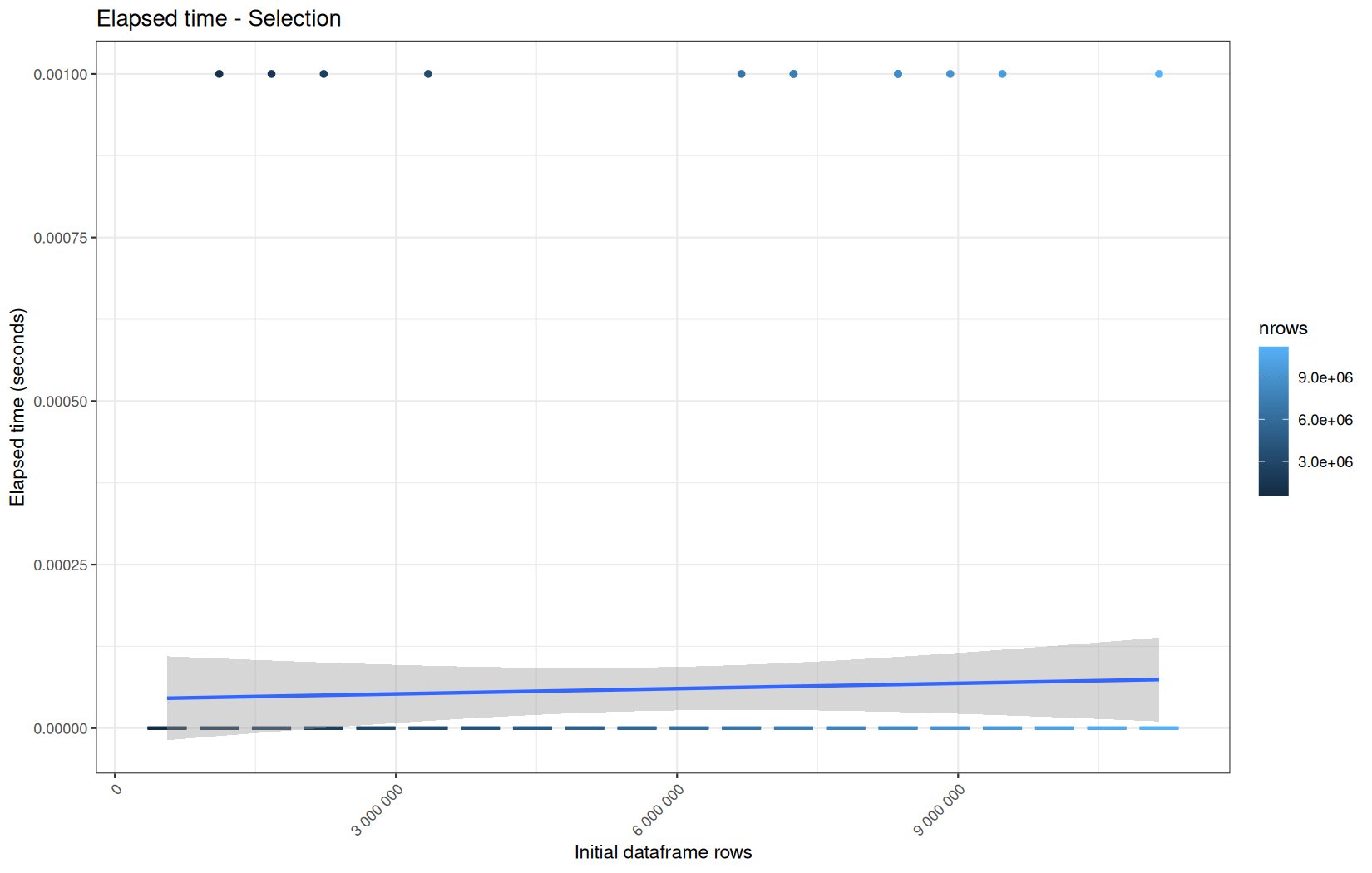Click the '3.0e+06' legend label

coord(1325,462)
